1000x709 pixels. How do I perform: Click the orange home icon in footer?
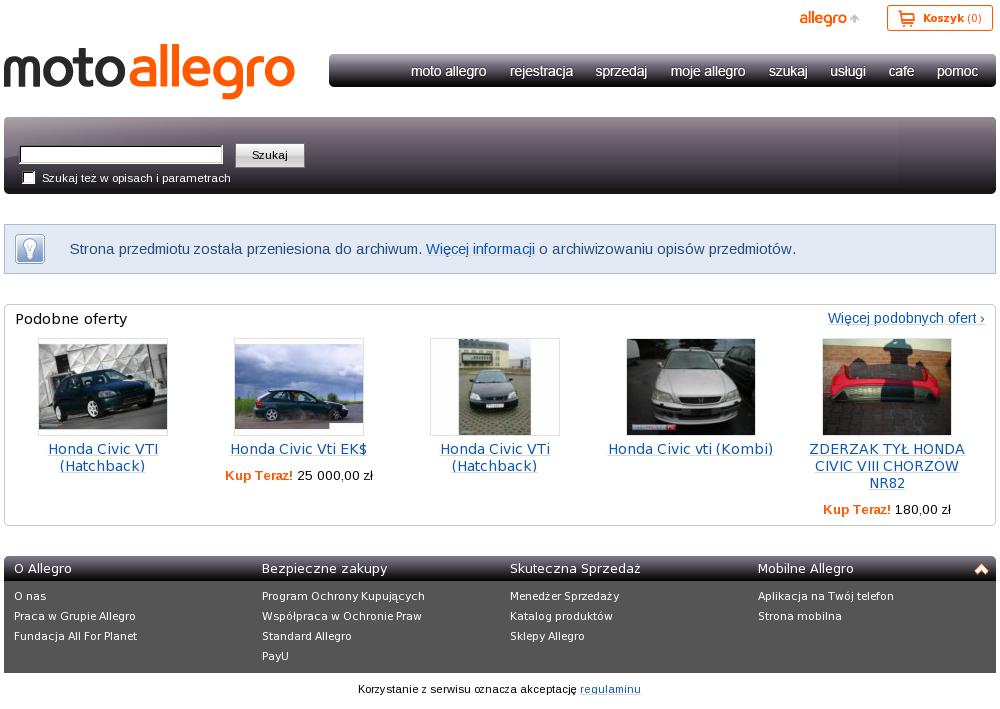(x=981, y=569)
